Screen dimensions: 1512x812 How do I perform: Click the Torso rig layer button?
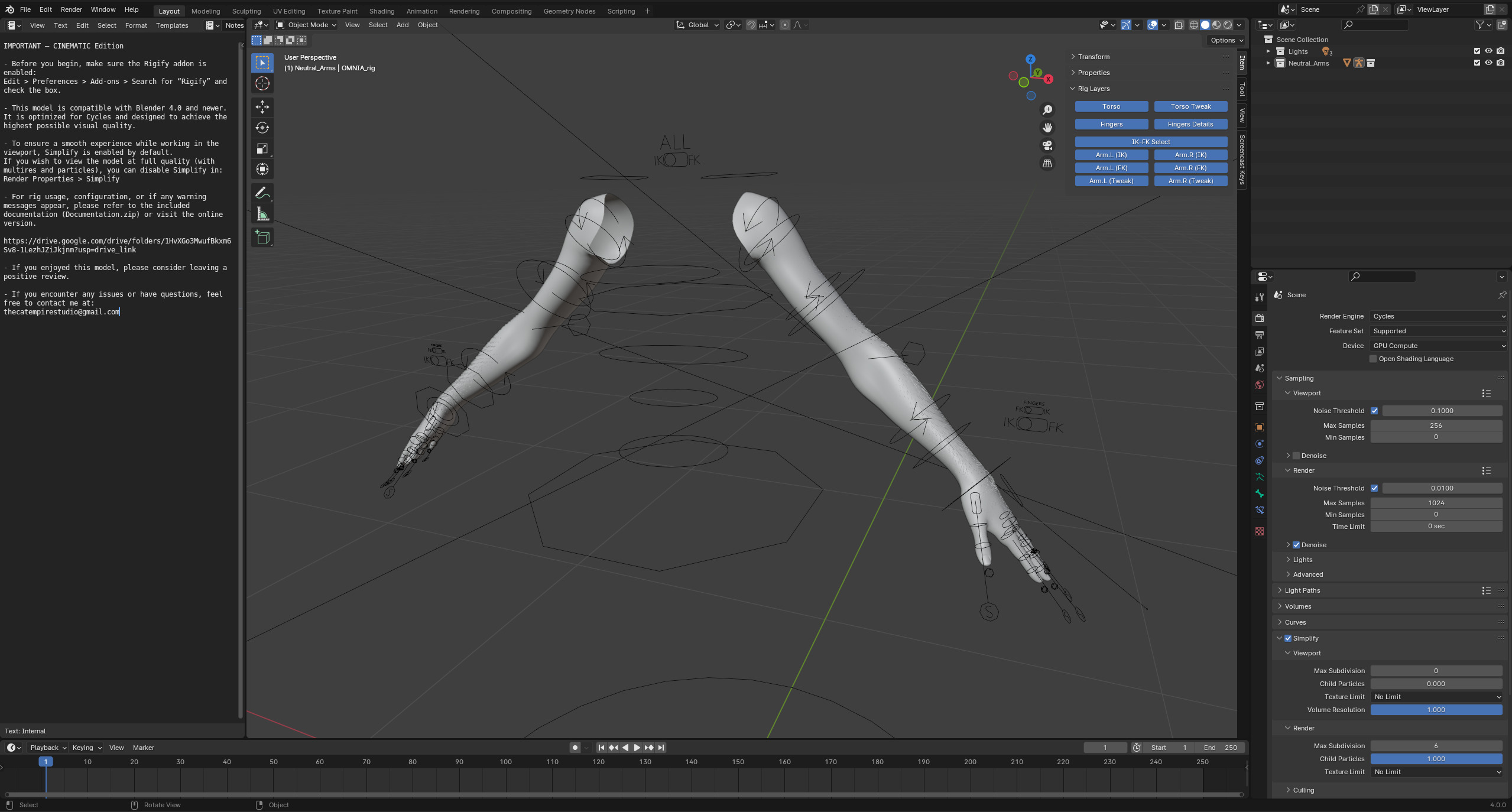tap(1111, 106)
